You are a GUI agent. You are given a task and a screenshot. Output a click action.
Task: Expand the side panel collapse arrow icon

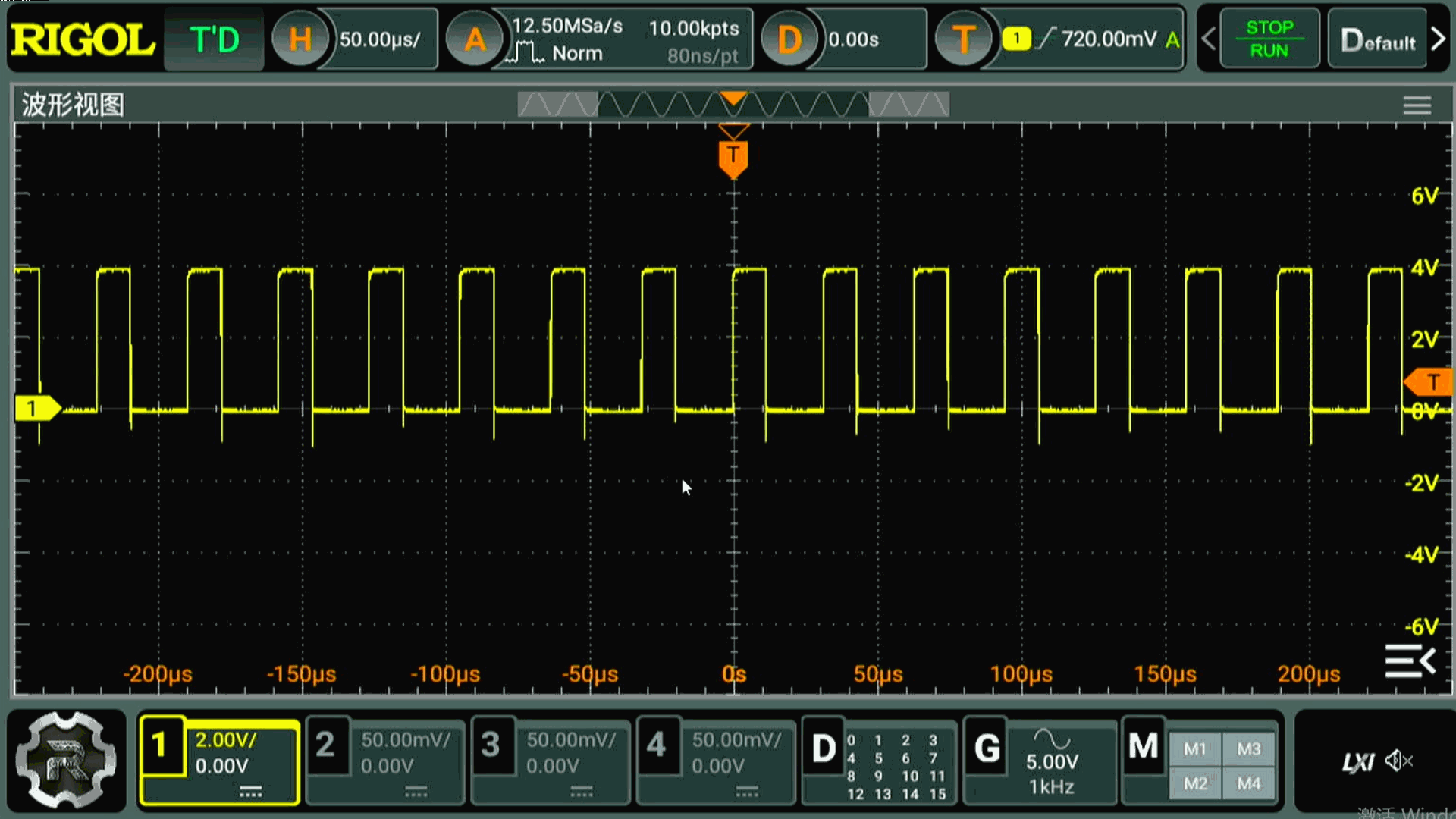(1410, 662)
